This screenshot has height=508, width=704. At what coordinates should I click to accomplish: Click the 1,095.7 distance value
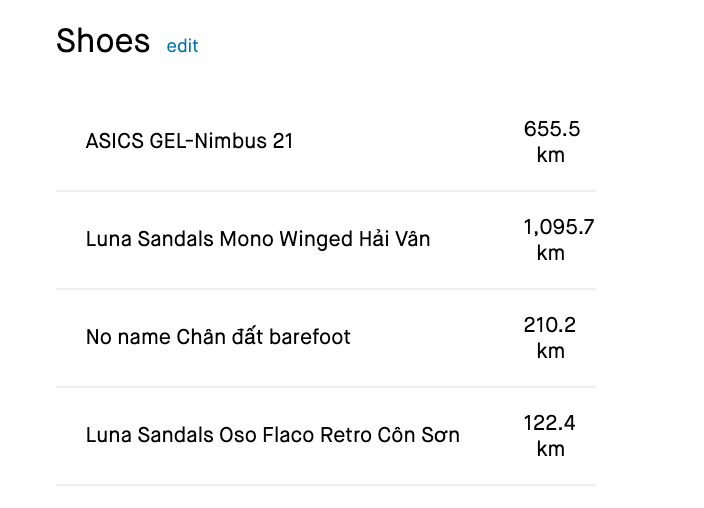(x=558, y=227)
